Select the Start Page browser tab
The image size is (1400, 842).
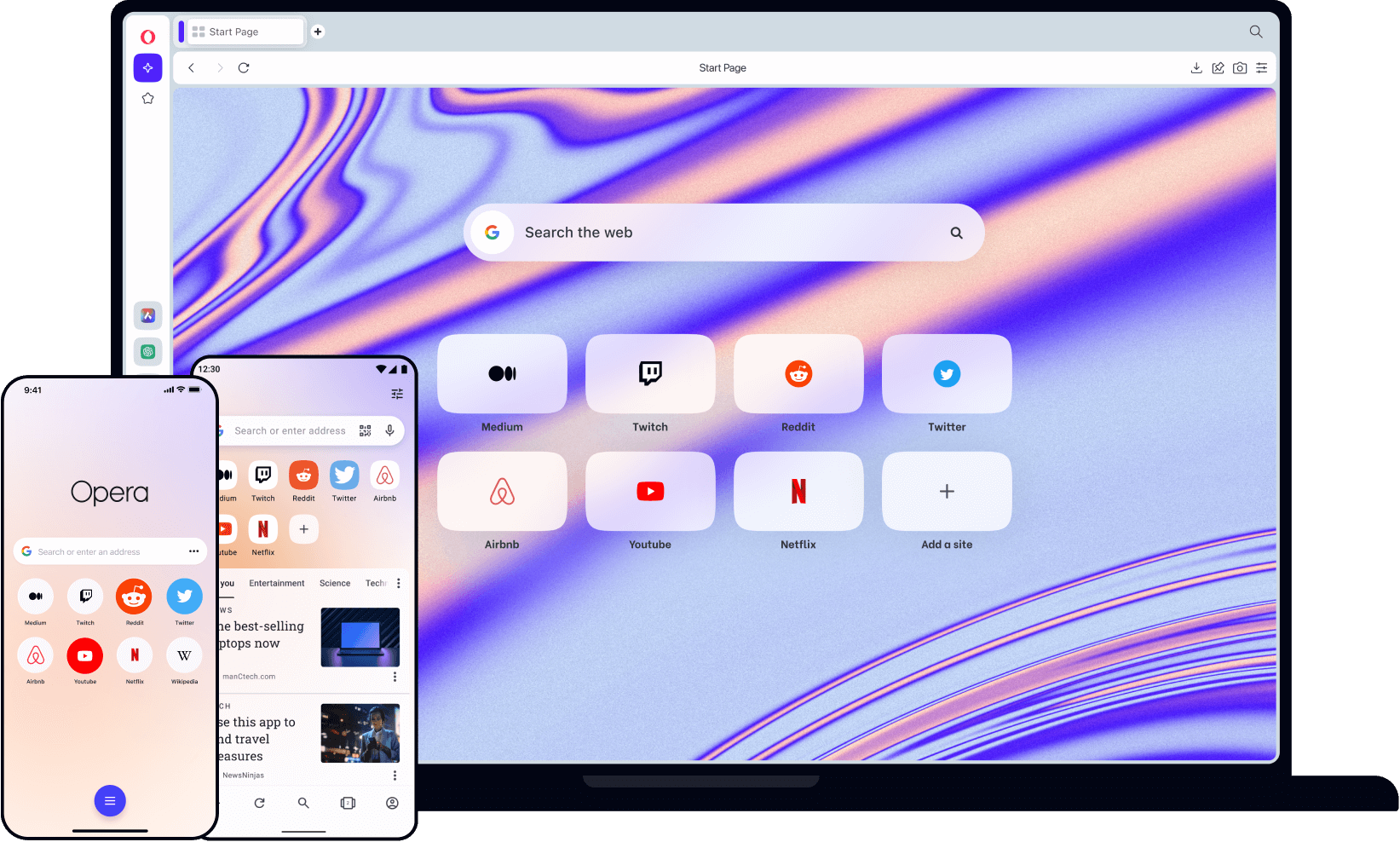click(x=239, y=32)
